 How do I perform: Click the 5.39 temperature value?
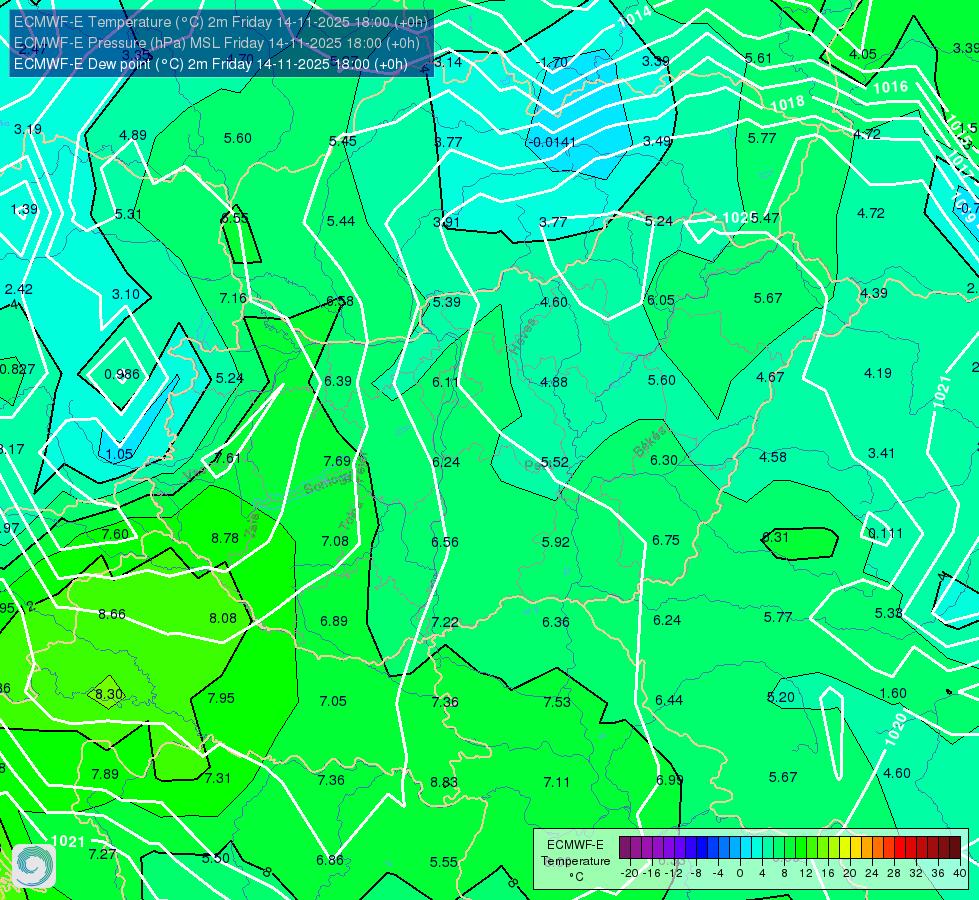point(446,302)
